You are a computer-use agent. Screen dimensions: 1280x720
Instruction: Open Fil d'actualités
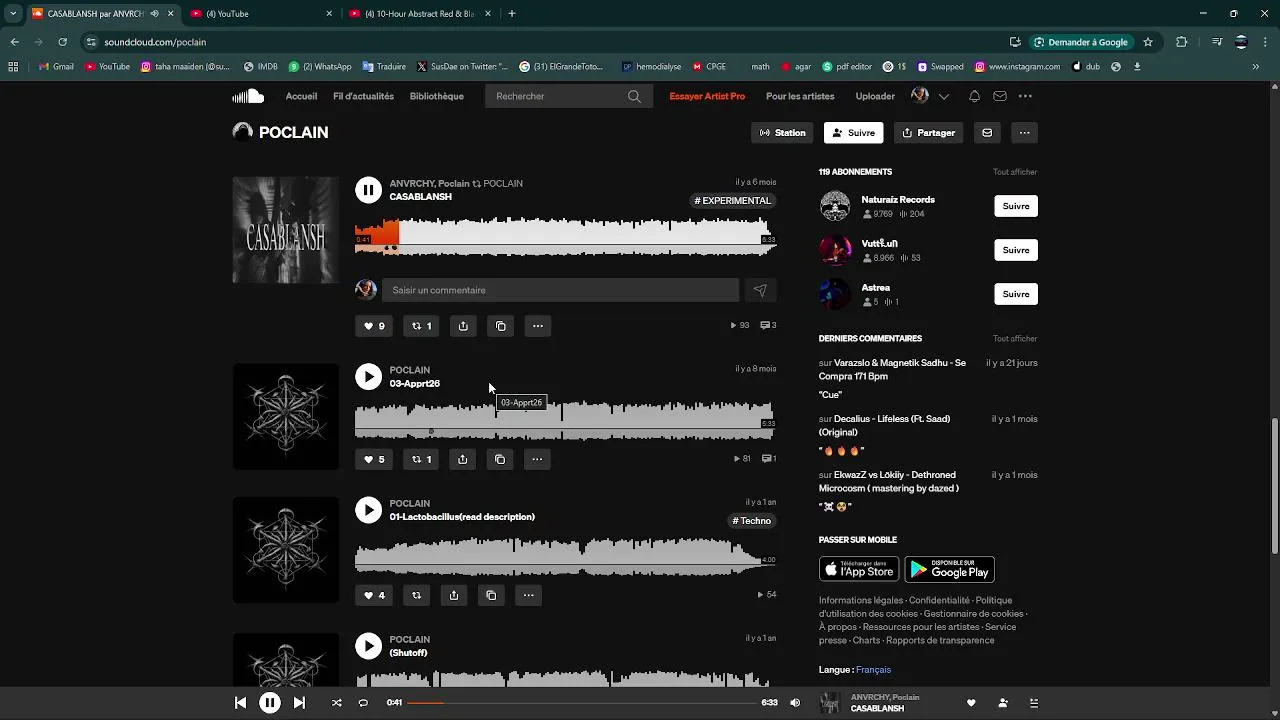363,96
